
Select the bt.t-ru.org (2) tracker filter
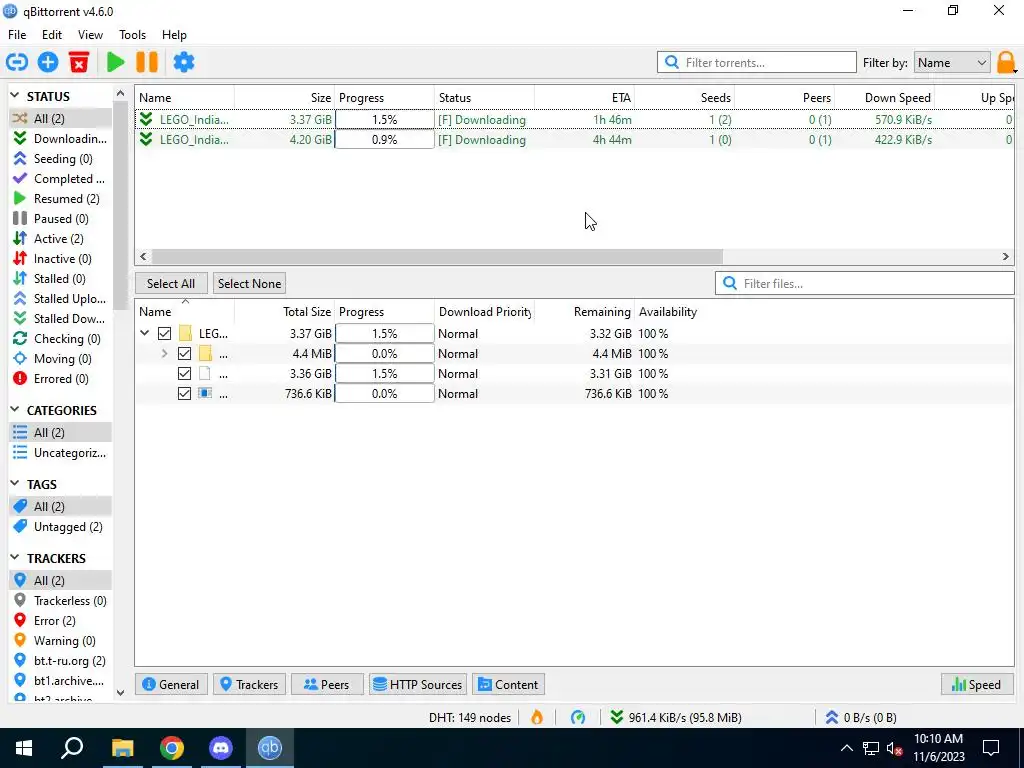(x=61, y=661)
